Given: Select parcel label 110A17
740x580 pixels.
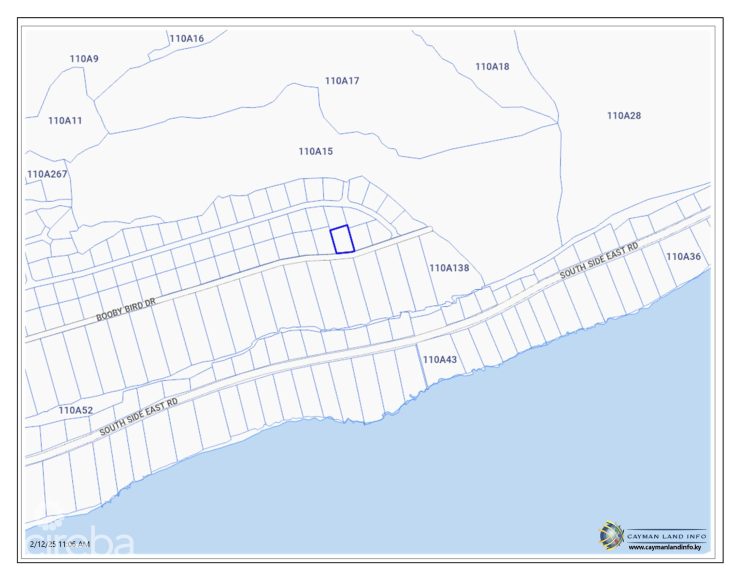Looking at the screenshot, I should coord(342,81).
